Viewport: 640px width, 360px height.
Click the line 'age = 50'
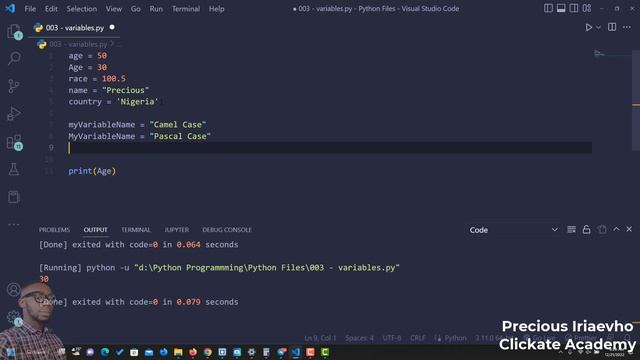point(87,56)
